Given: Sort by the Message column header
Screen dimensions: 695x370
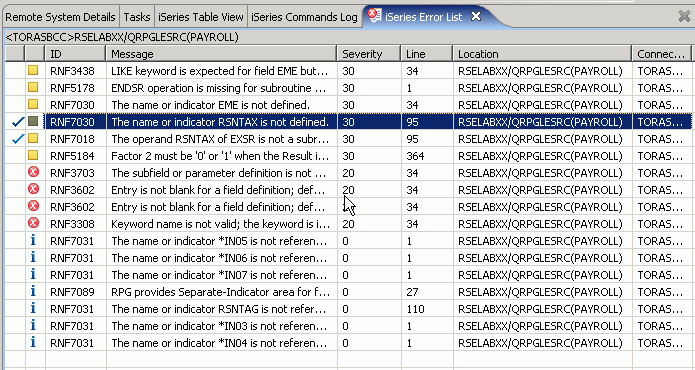Looking at the screenshot, I should 221,54.
